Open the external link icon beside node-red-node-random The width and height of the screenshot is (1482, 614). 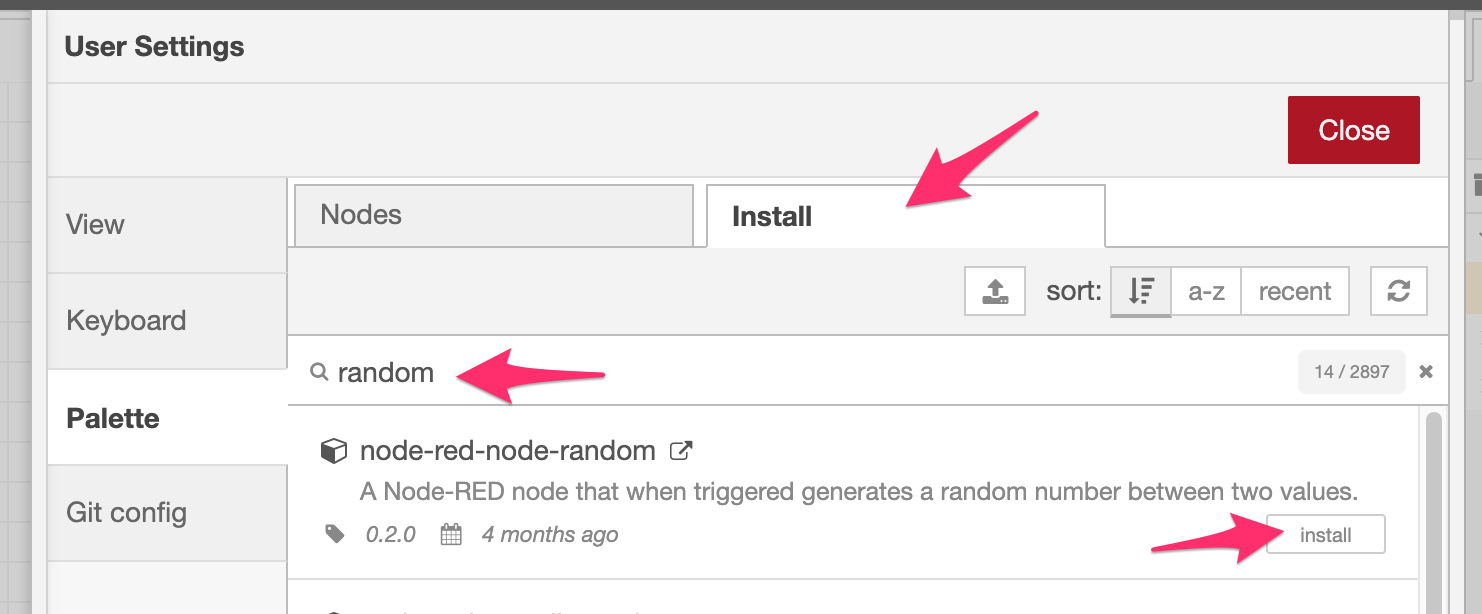680,451
